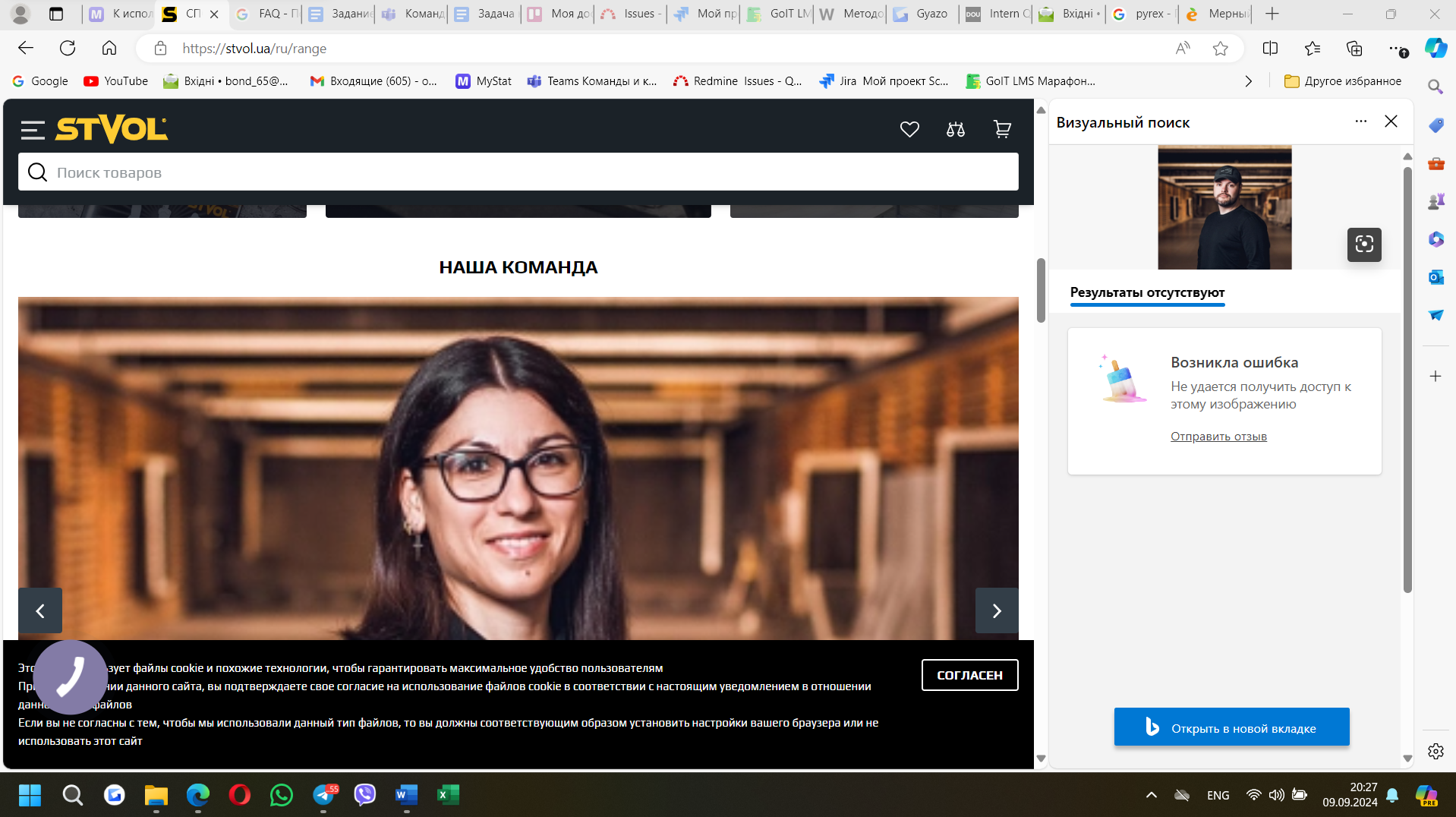Switch to the FAQ browser tab

point(267,14)
